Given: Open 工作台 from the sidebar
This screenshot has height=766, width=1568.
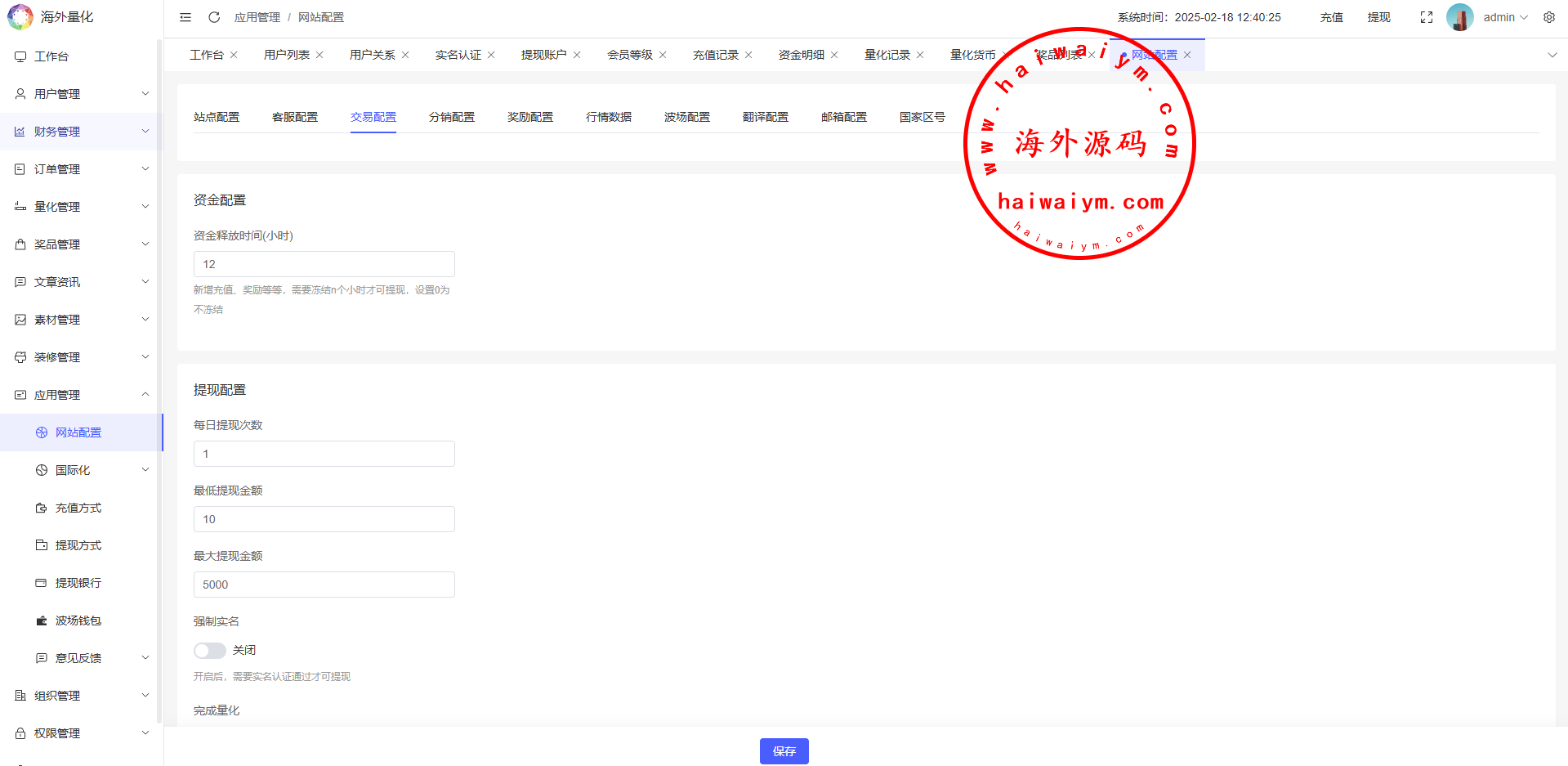Looking at the screenshot, I should click(51, 56).
